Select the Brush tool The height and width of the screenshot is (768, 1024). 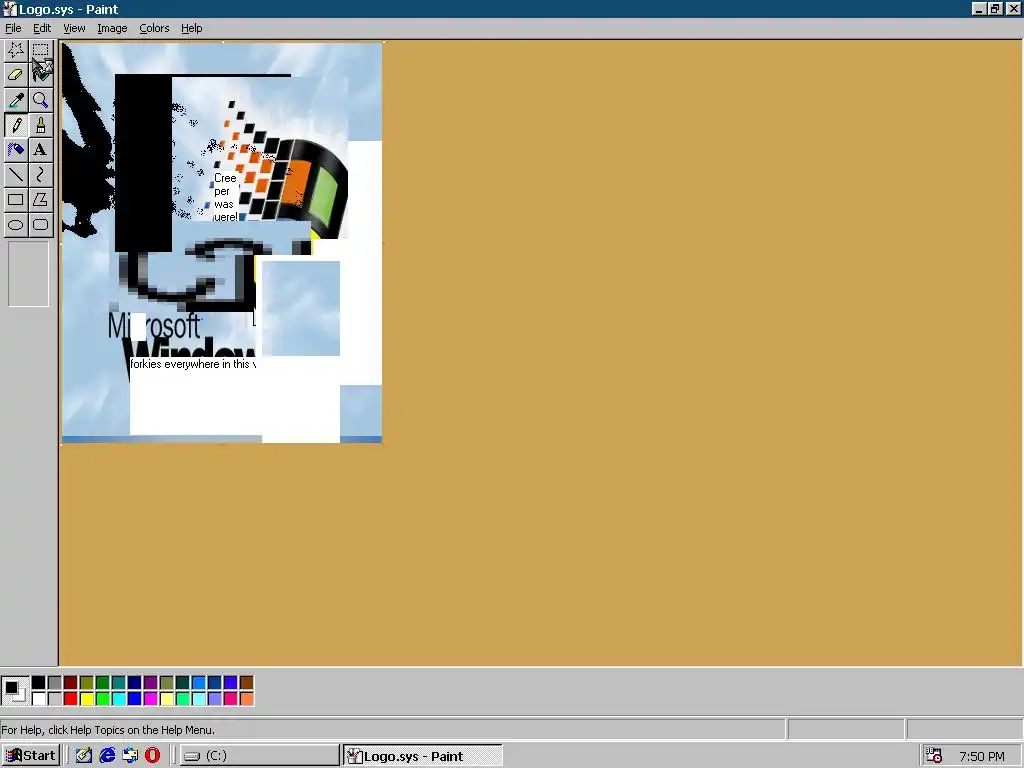[40, 125]
